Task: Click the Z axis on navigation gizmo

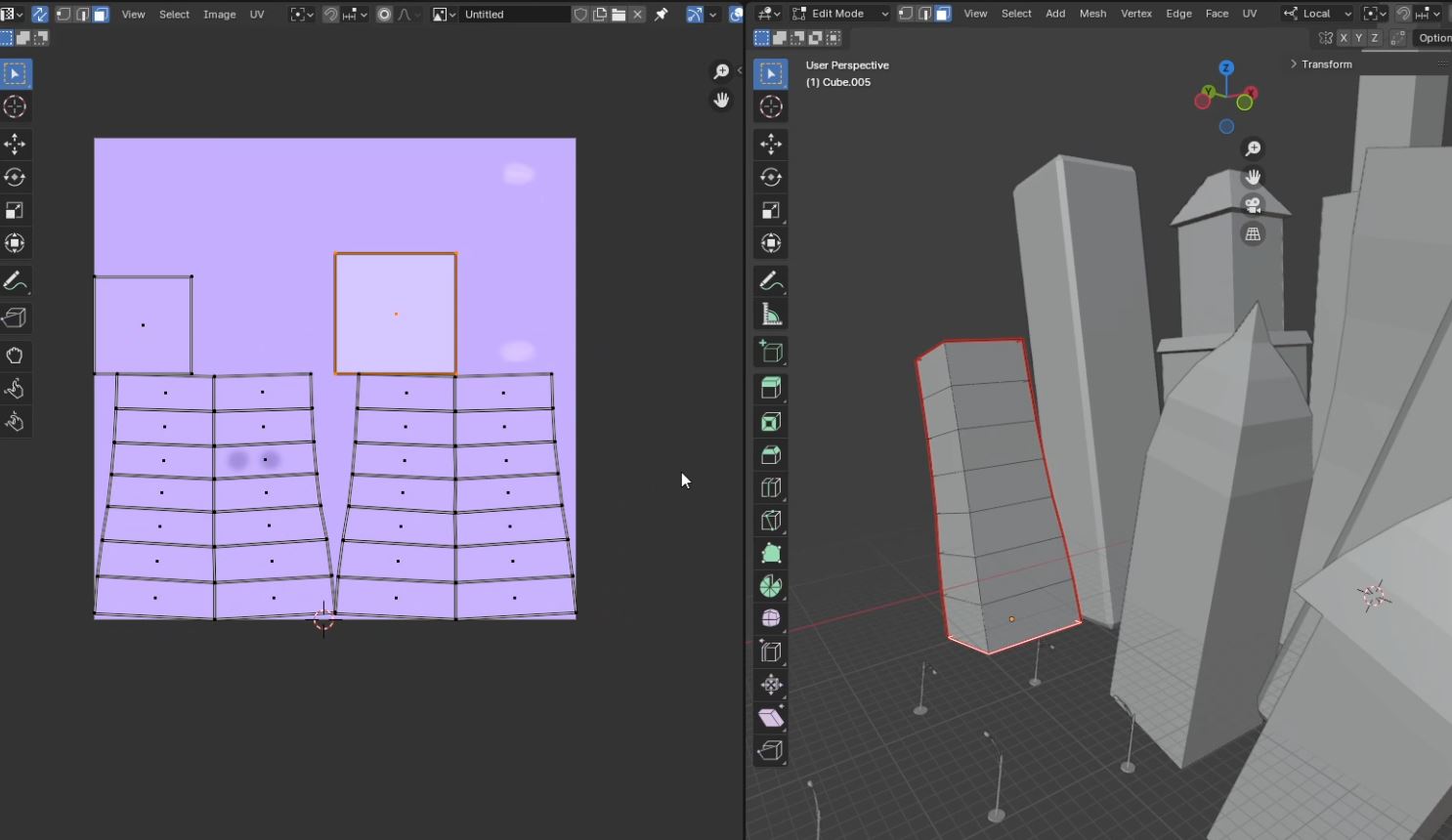Action: coord(1226,67)
